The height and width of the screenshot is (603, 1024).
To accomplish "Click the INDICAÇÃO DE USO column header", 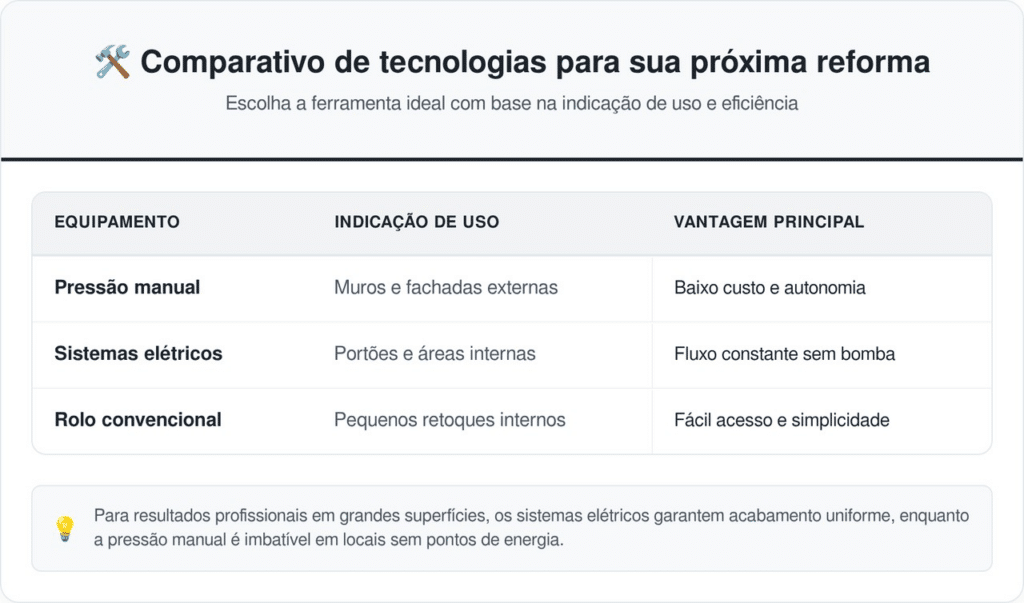I will (x=417, y=222).
